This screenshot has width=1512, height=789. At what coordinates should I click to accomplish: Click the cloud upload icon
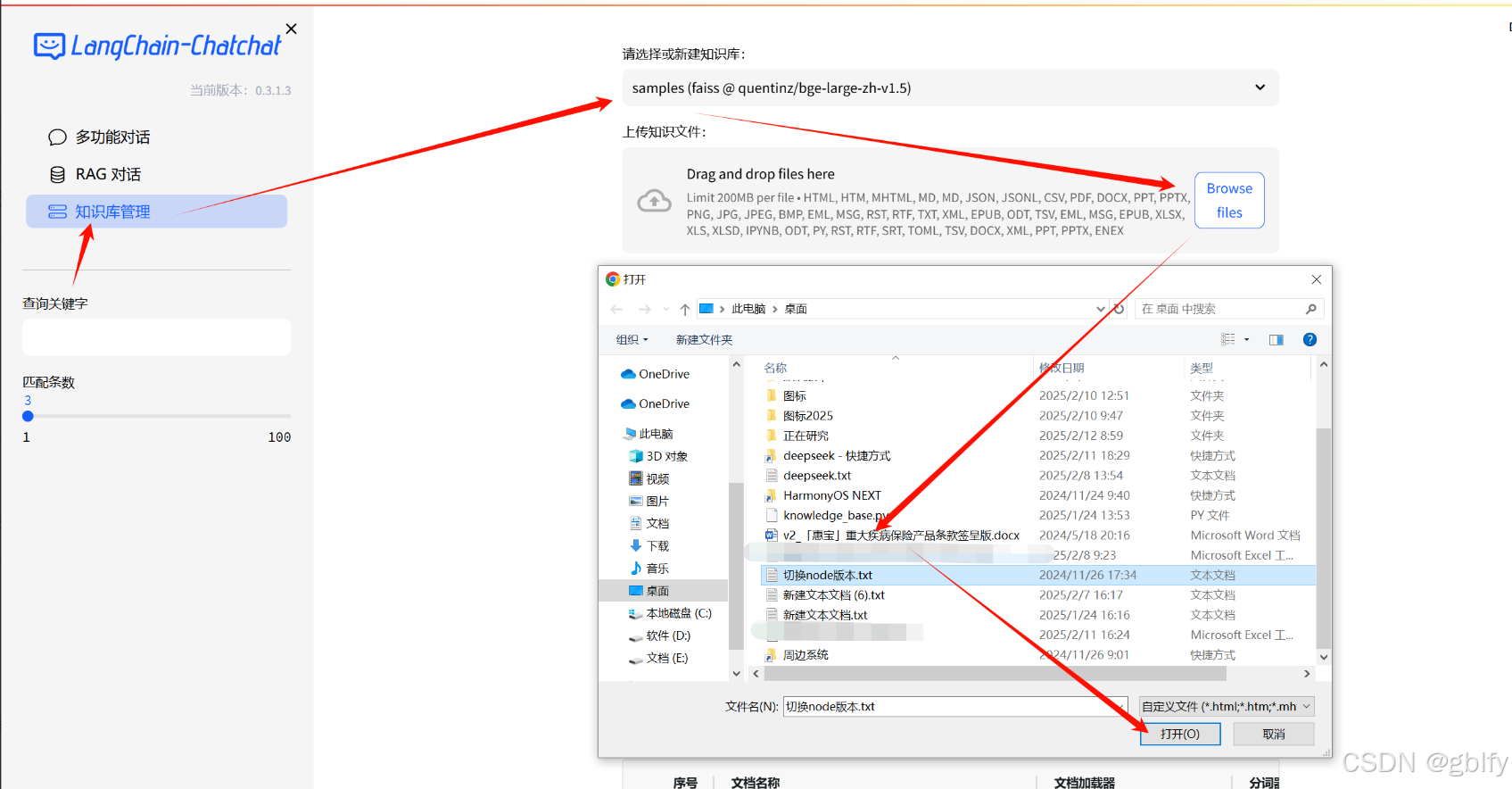(x=654, y=202)
